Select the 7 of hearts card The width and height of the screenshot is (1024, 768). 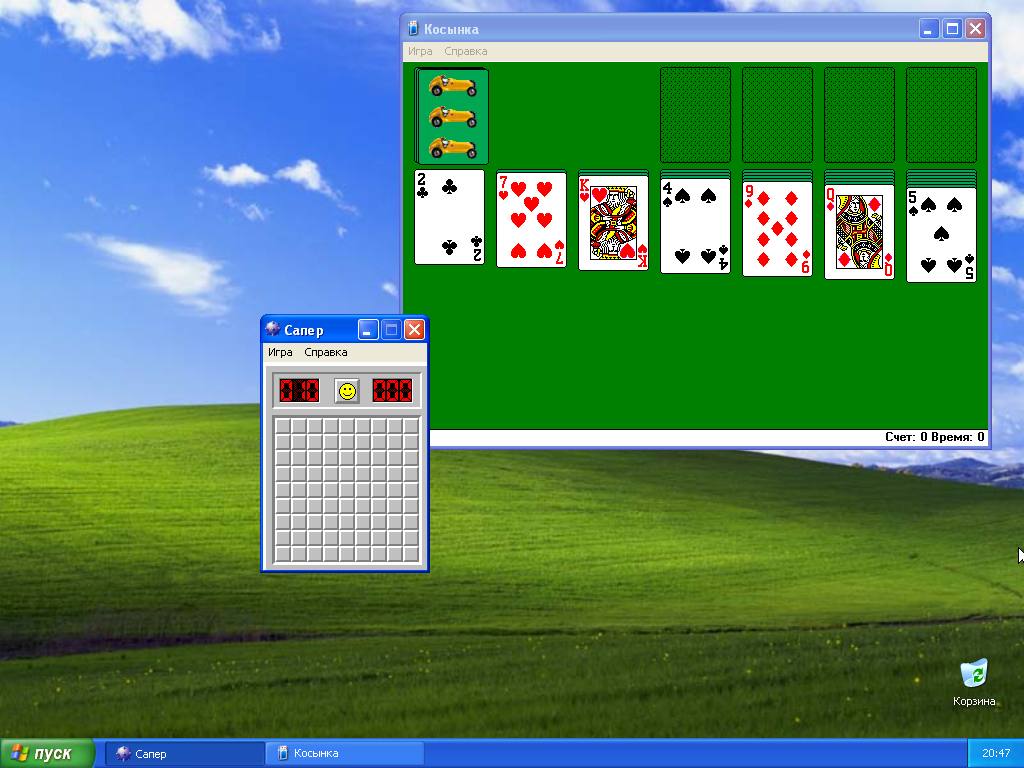(531, 220)
